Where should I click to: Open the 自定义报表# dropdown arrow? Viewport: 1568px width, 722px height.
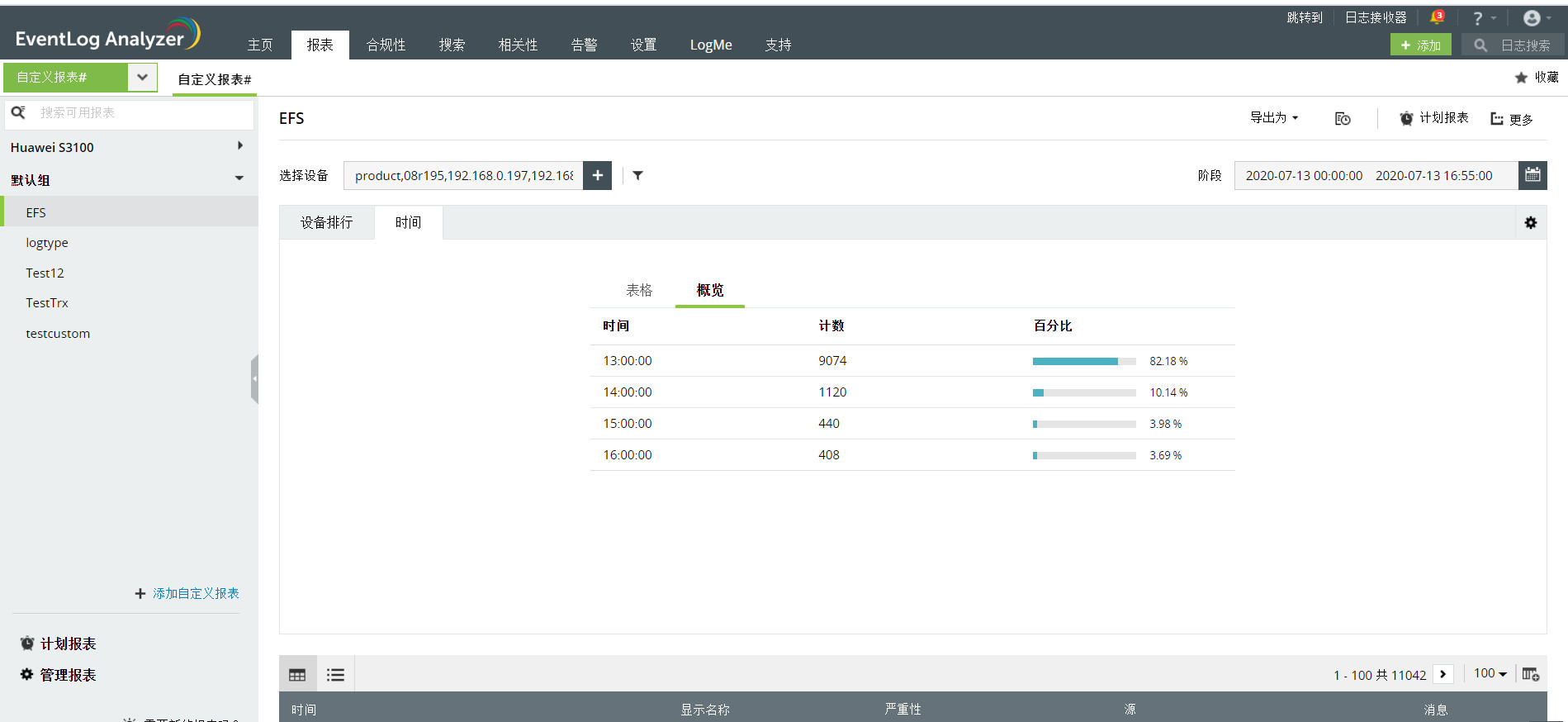[x=142, y=78]
